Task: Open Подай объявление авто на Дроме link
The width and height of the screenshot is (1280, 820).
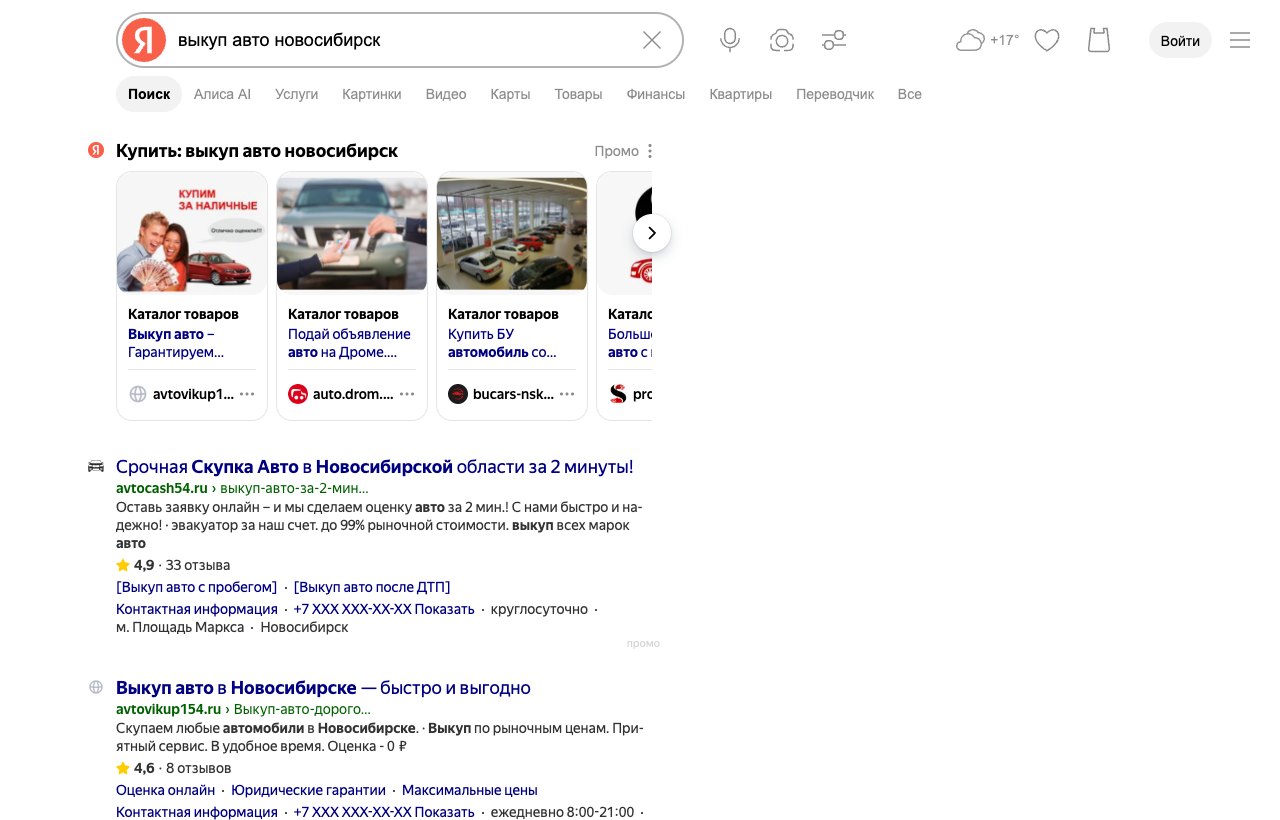Action: 349,343
